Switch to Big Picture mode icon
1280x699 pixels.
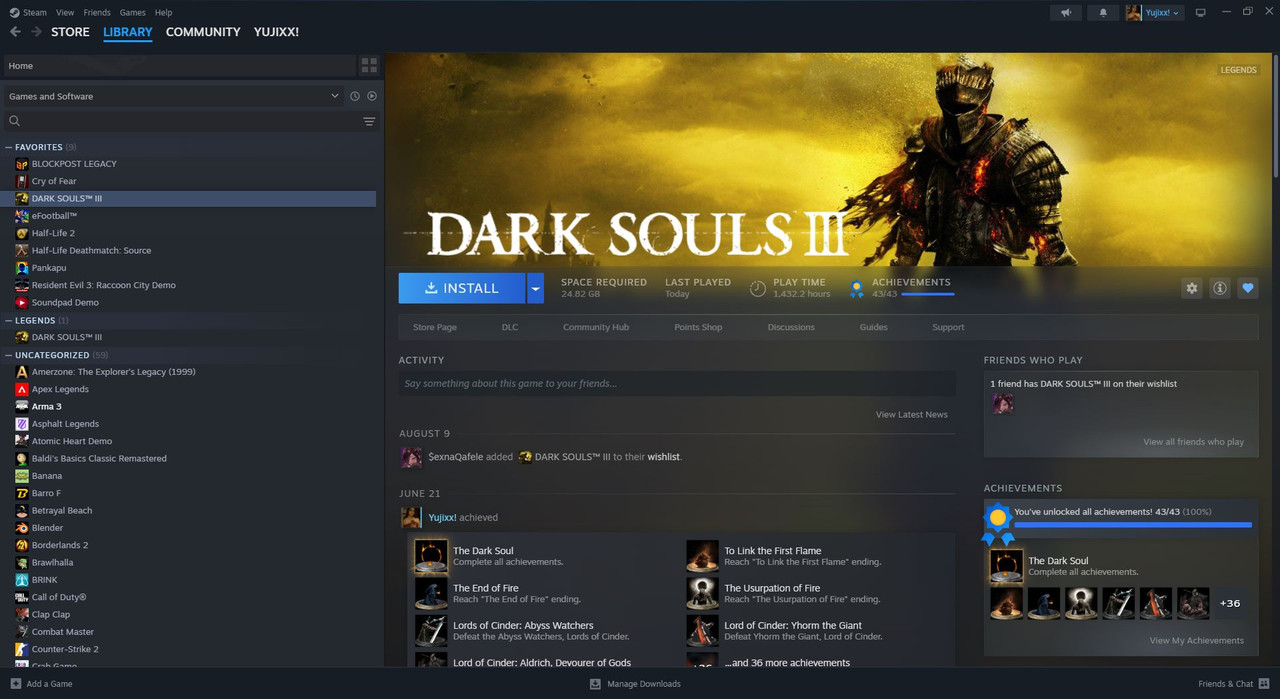point(1201,12)
